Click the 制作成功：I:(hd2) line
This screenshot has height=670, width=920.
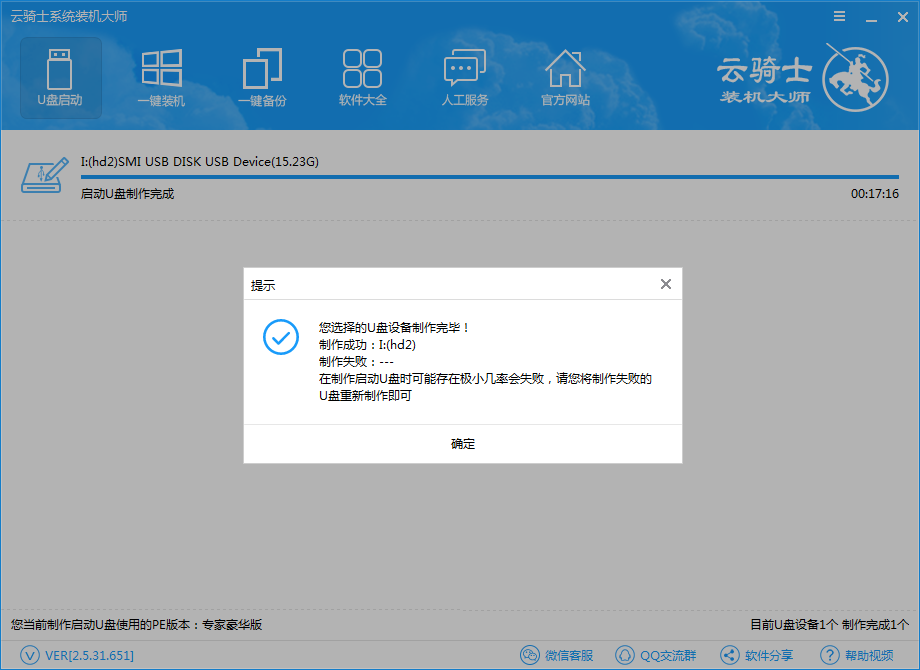[x=367, y=345]
